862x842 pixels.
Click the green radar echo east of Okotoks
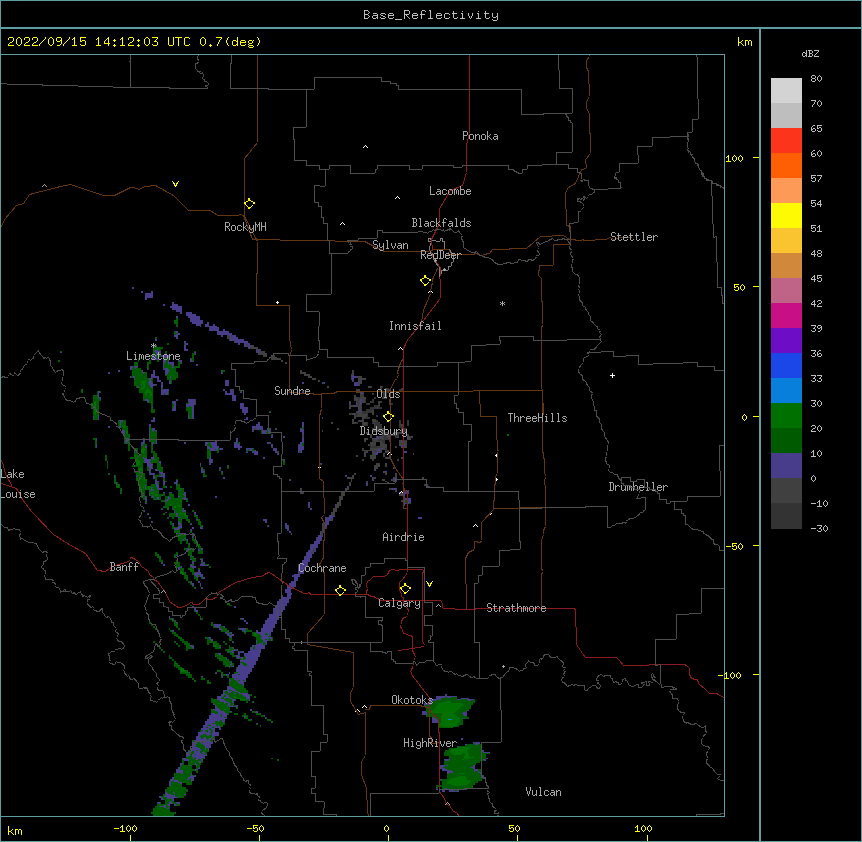(x=449, y=711)
